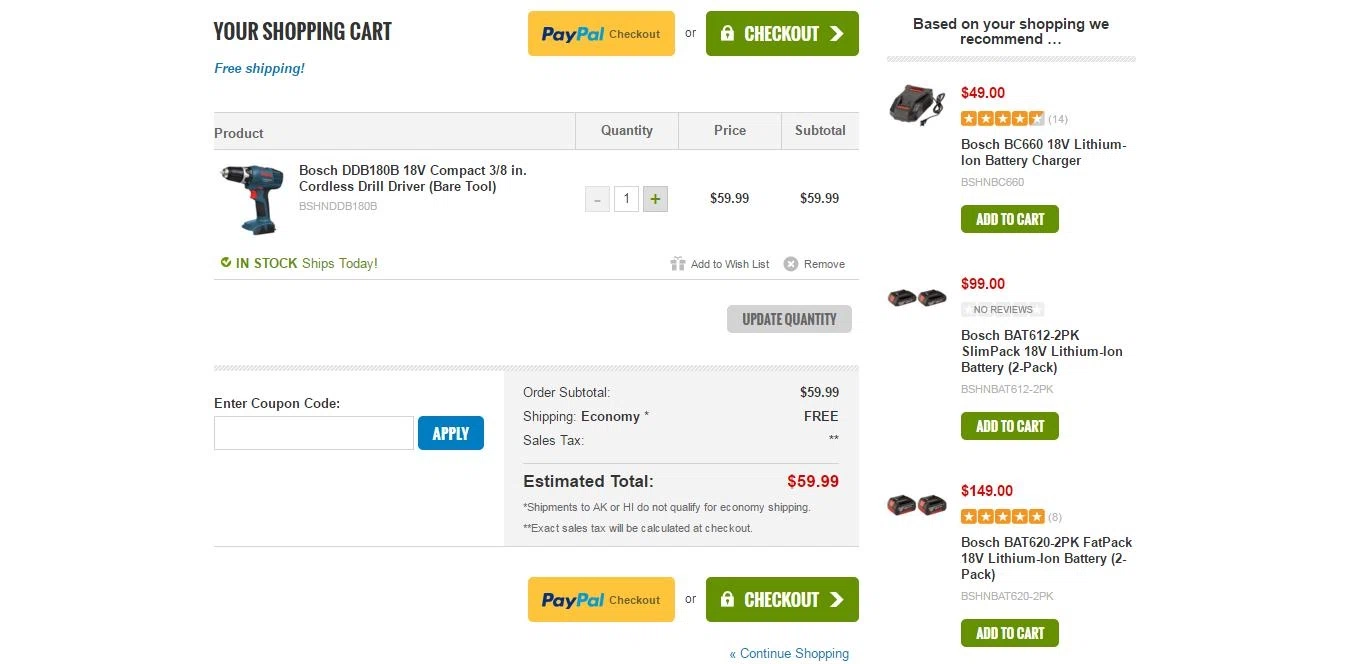Open the FatPack battery star rating
Viewport: 1349px width, 664px height.
point(1003,517)
